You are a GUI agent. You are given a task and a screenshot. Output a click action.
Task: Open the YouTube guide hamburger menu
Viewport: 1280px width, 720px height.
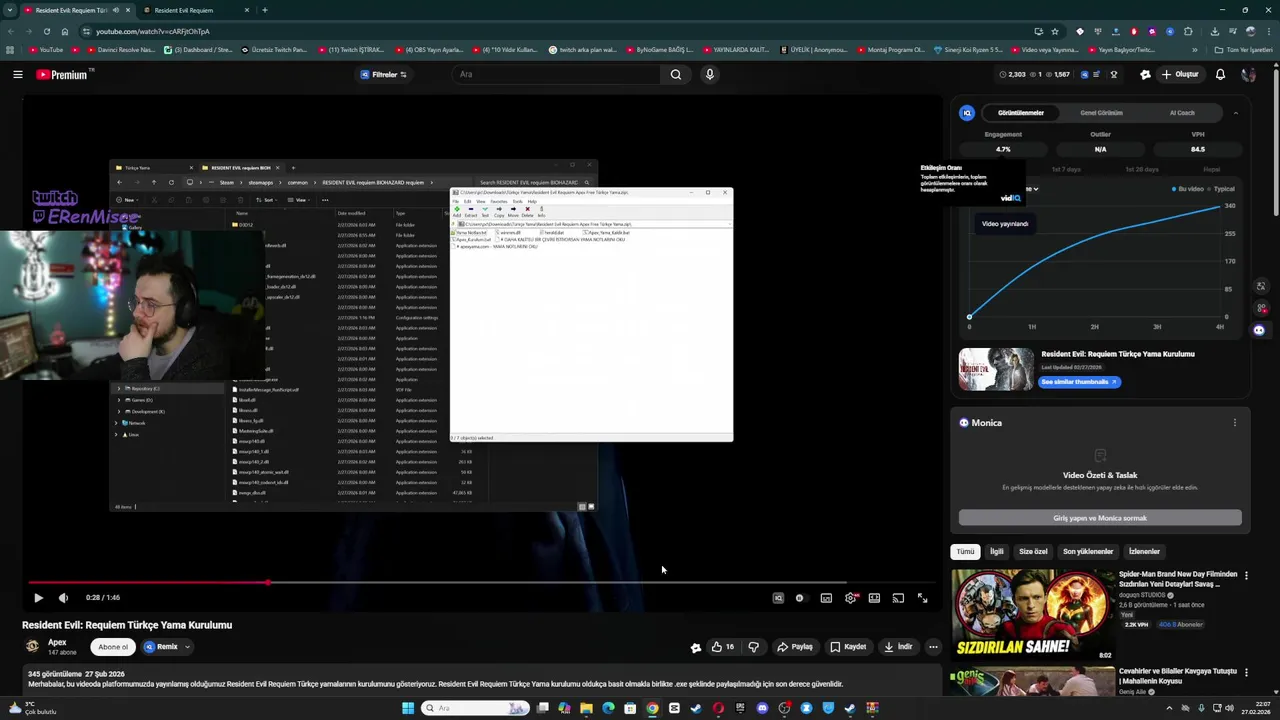click(x=17, y=74)
